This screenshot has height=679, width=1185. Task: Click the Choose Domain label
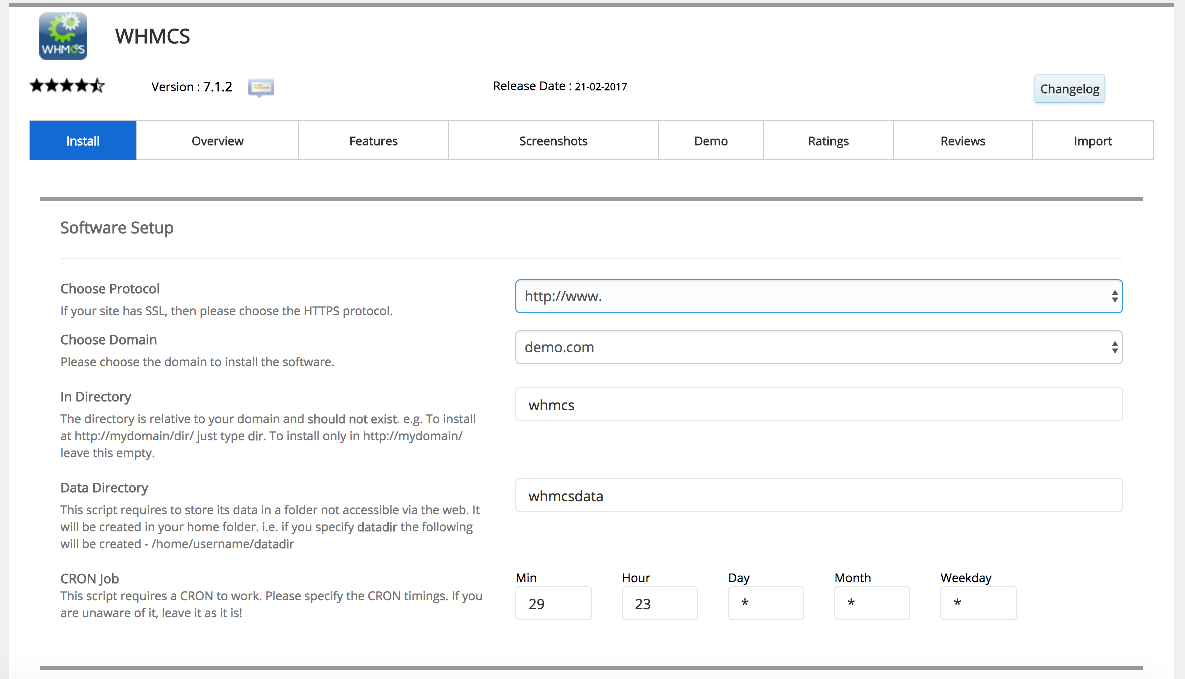(109, 340)
